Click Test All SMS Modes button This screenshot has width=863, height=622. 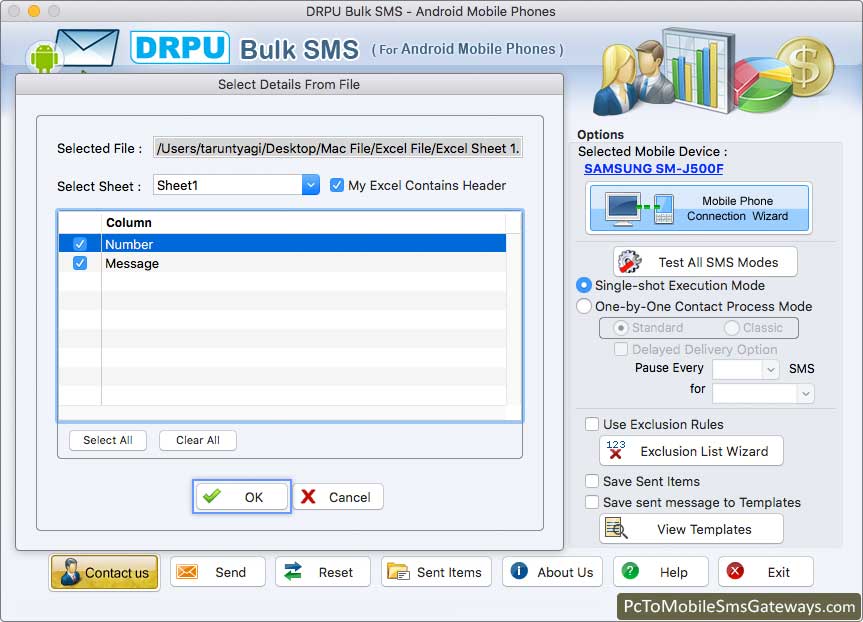click(x=705, y=261)
